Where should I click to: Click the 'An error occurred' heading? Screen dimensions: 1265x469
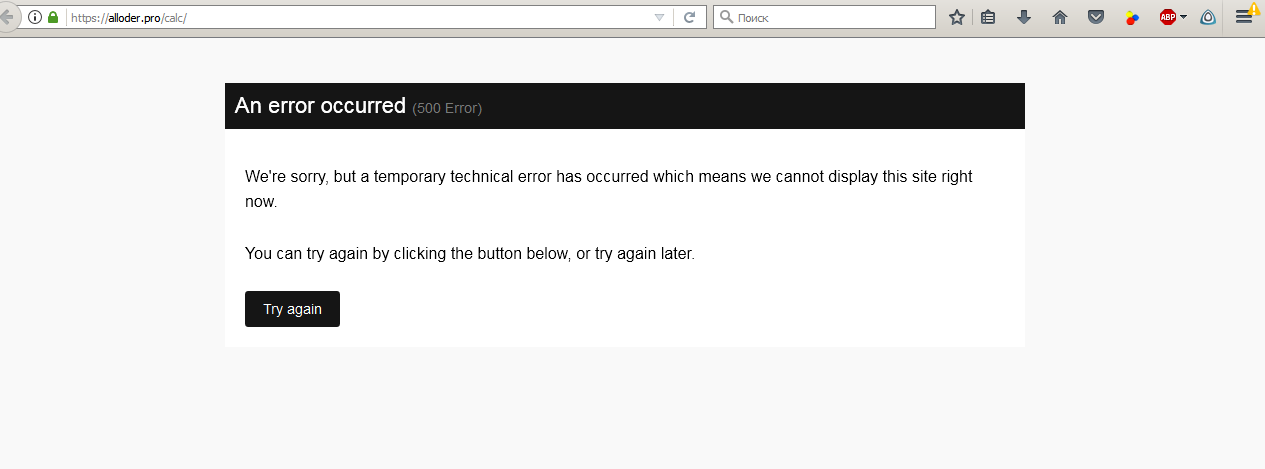(x=320, y=106)
